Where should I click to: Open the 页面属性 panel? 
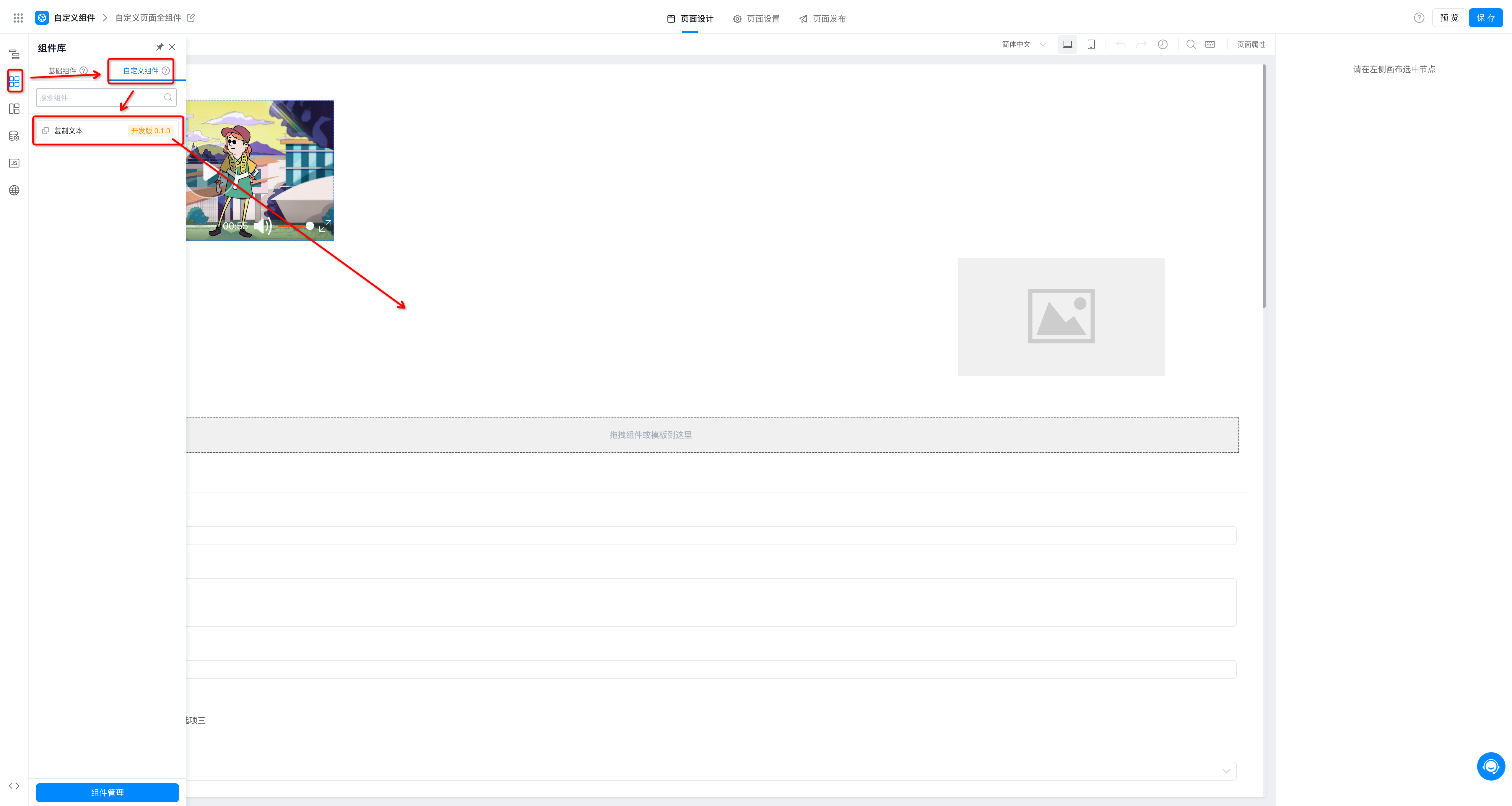pyautogui.click(x=1251, y=45)
